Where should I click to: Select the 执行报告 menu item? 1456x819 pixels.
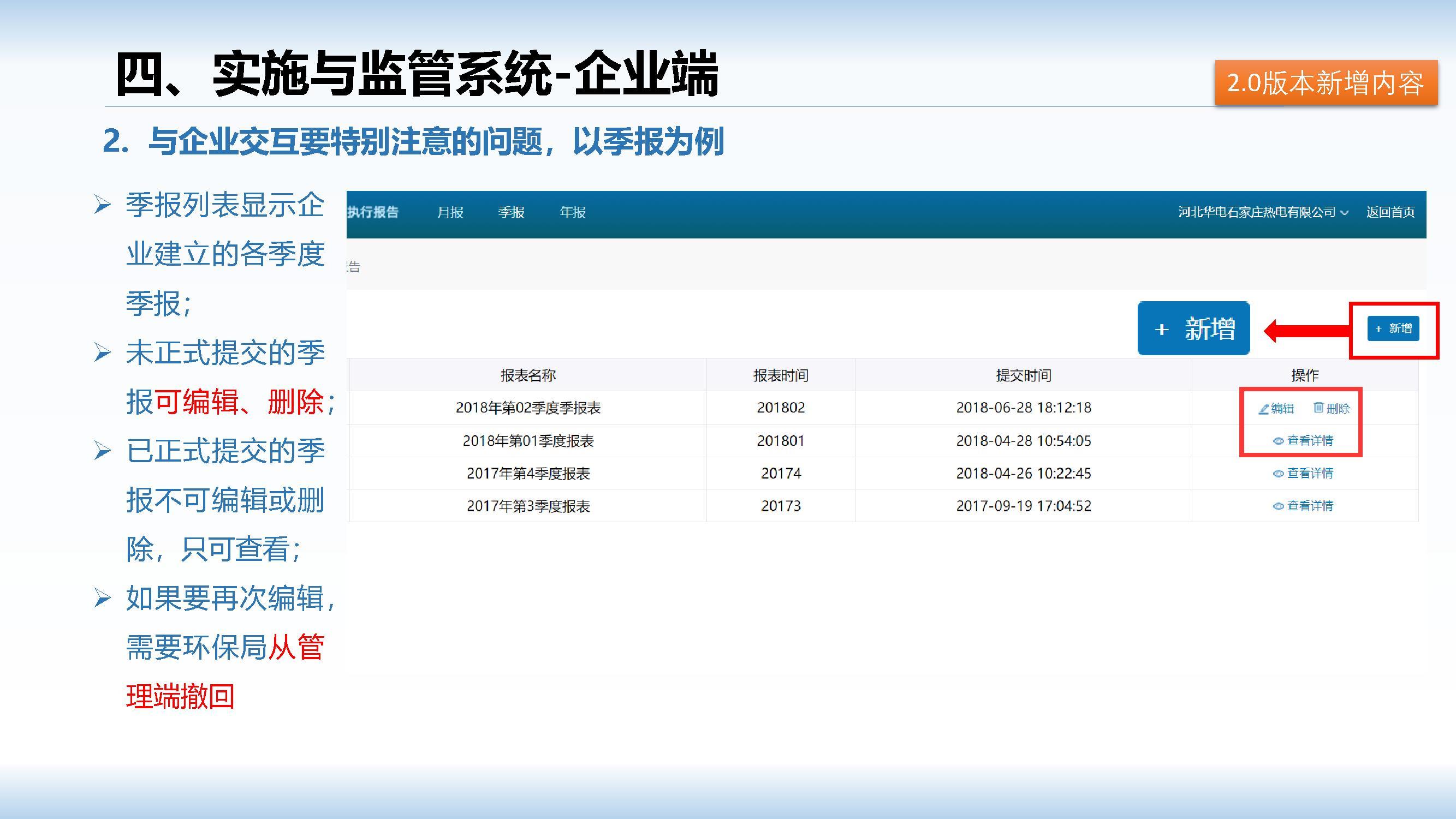click(x=372, y=212)
